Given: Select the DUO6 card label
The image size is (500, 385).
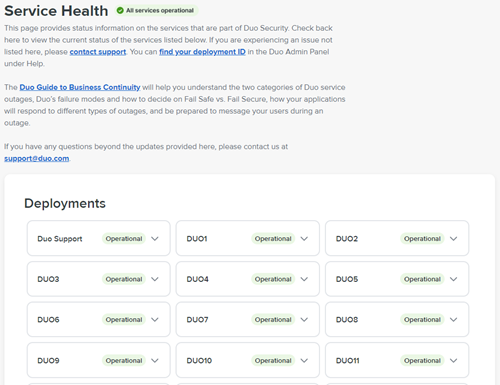Looking at the screenshot, I should 48,320.
